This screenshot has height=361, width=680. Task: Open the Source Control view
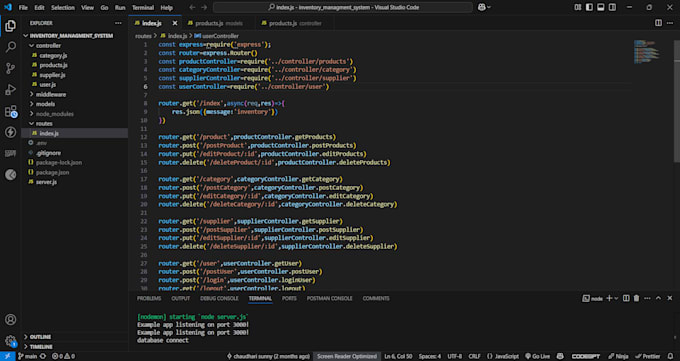pos(10,68)
